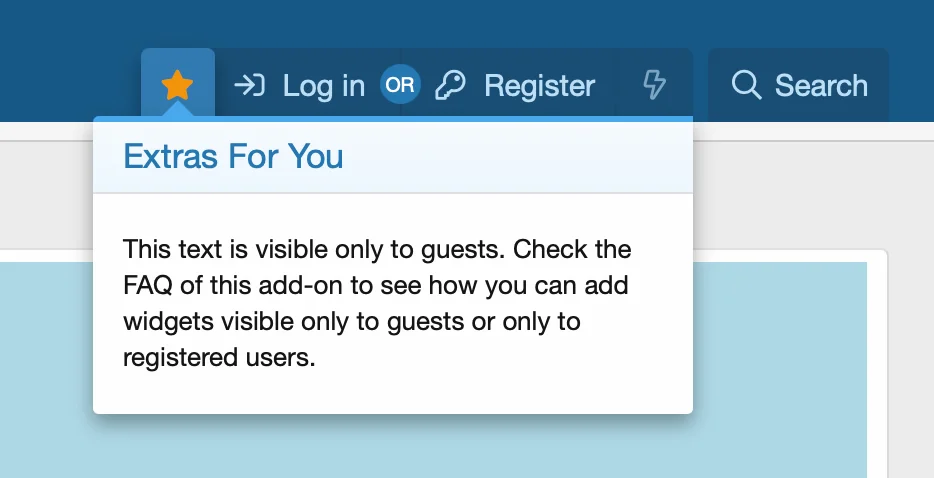Viewport: 934px width, 478px height.
Task: Click the Log in arrow icon
Action: 249,86
